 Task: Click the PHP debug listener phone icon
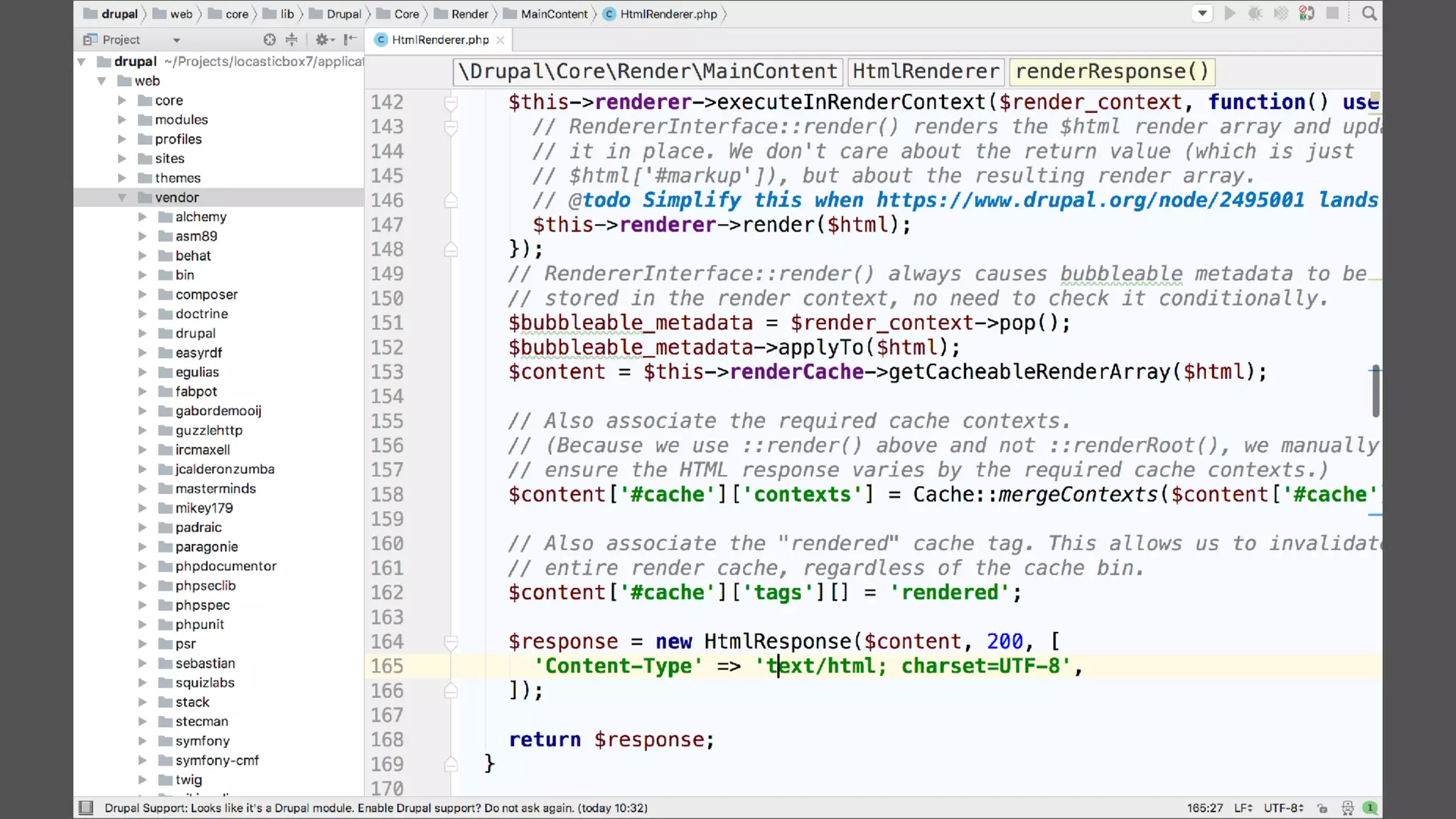(1307, 14)
